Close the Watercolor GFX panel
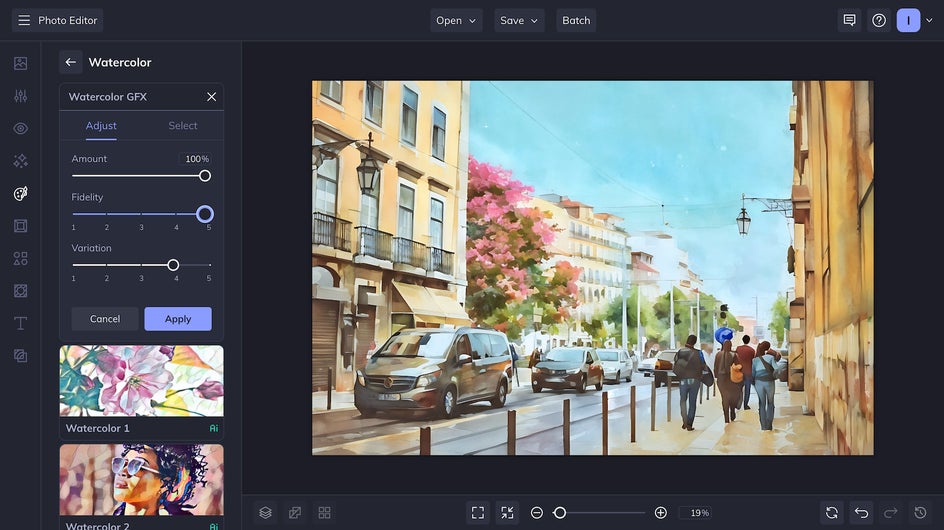The height and width of the screenshot is (530, 944). [x=211, y=97]
